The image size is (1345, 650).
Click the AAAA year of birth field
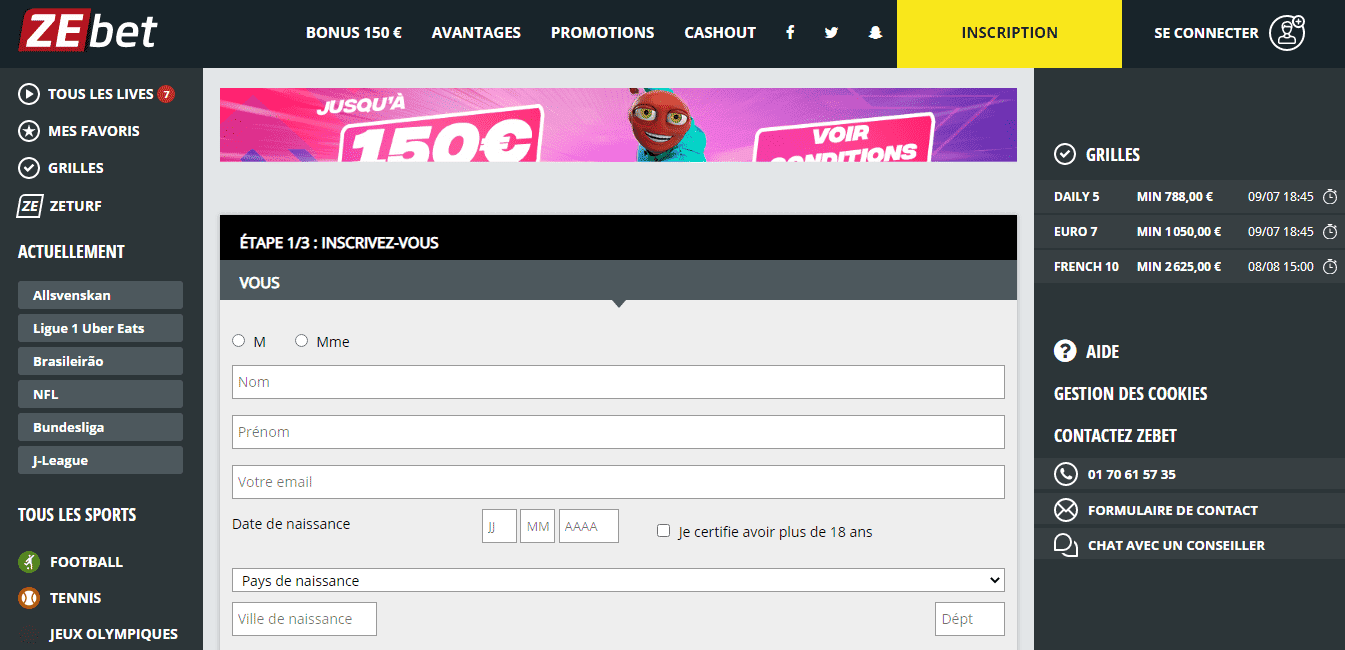[x=589, y=526]
